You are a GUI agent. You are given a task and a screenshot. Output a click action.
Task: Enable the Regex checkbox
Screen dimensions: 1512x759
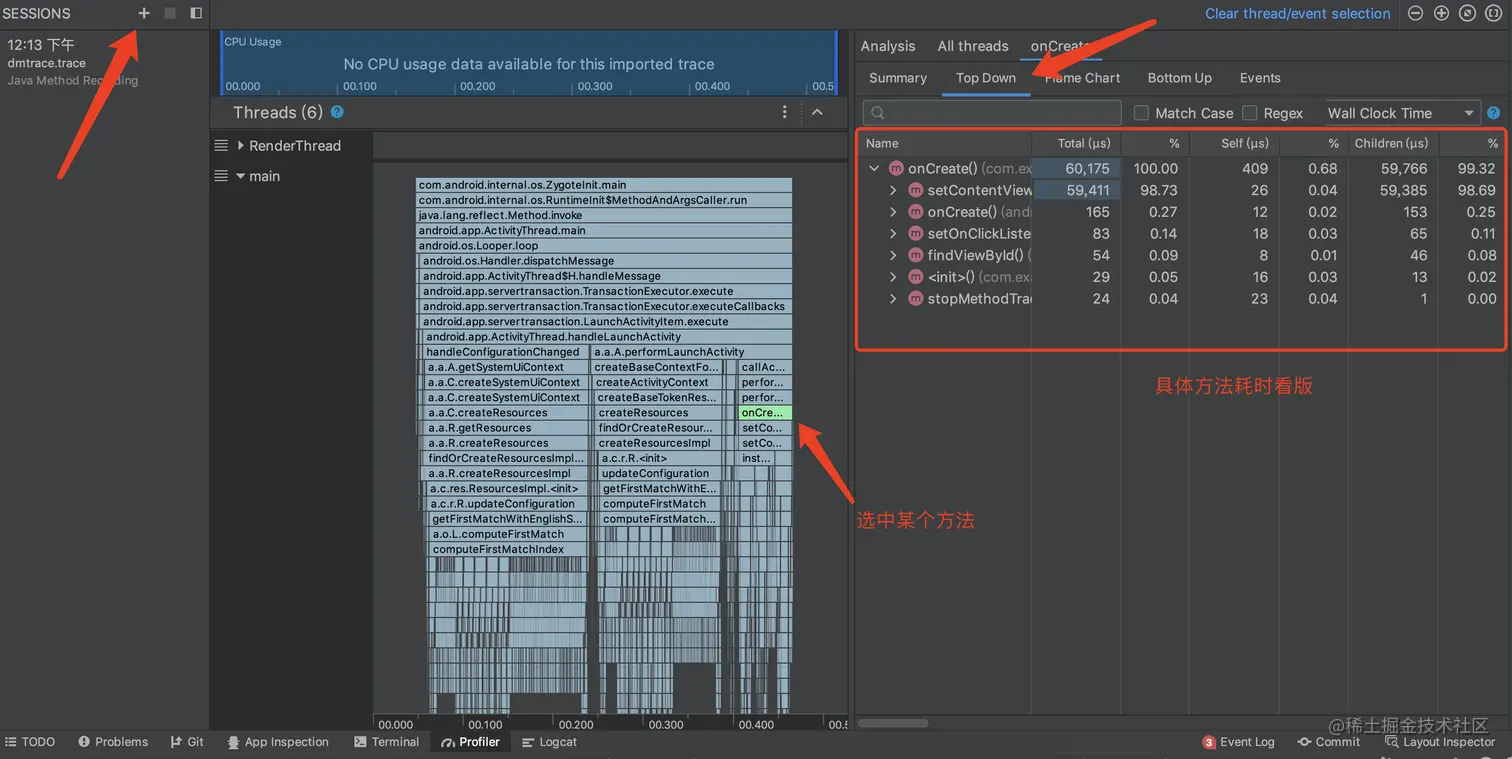pos(1249,113)
